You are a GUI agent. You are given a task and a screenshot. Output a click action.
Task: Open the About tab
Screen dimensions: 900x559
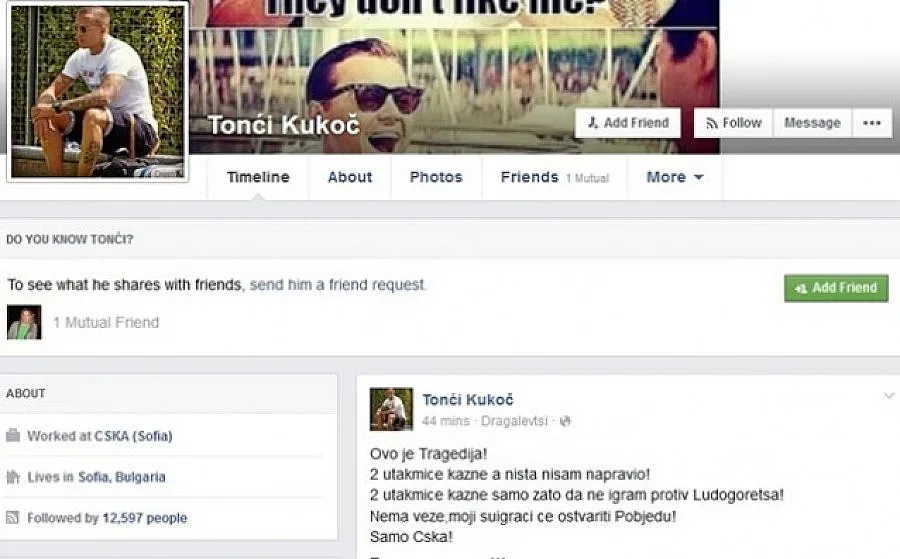(x=350, y=177)
